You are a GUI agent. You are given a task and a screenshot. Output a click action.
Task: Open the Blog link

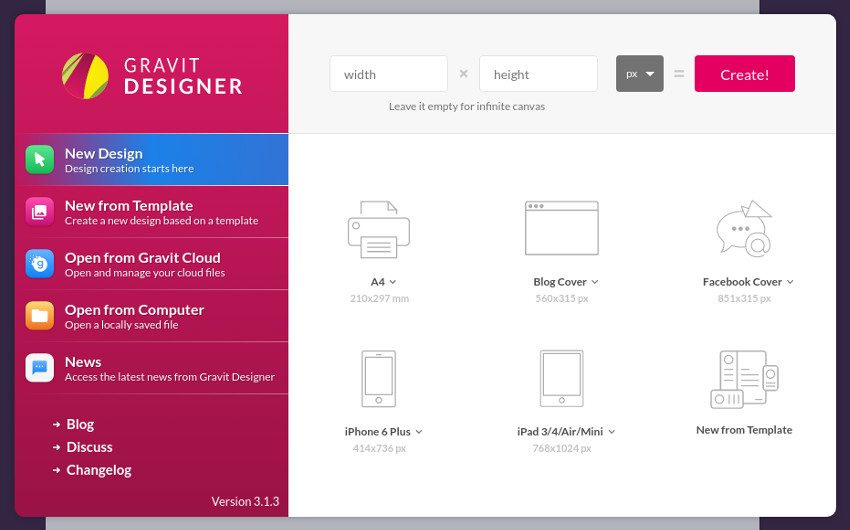80,424
